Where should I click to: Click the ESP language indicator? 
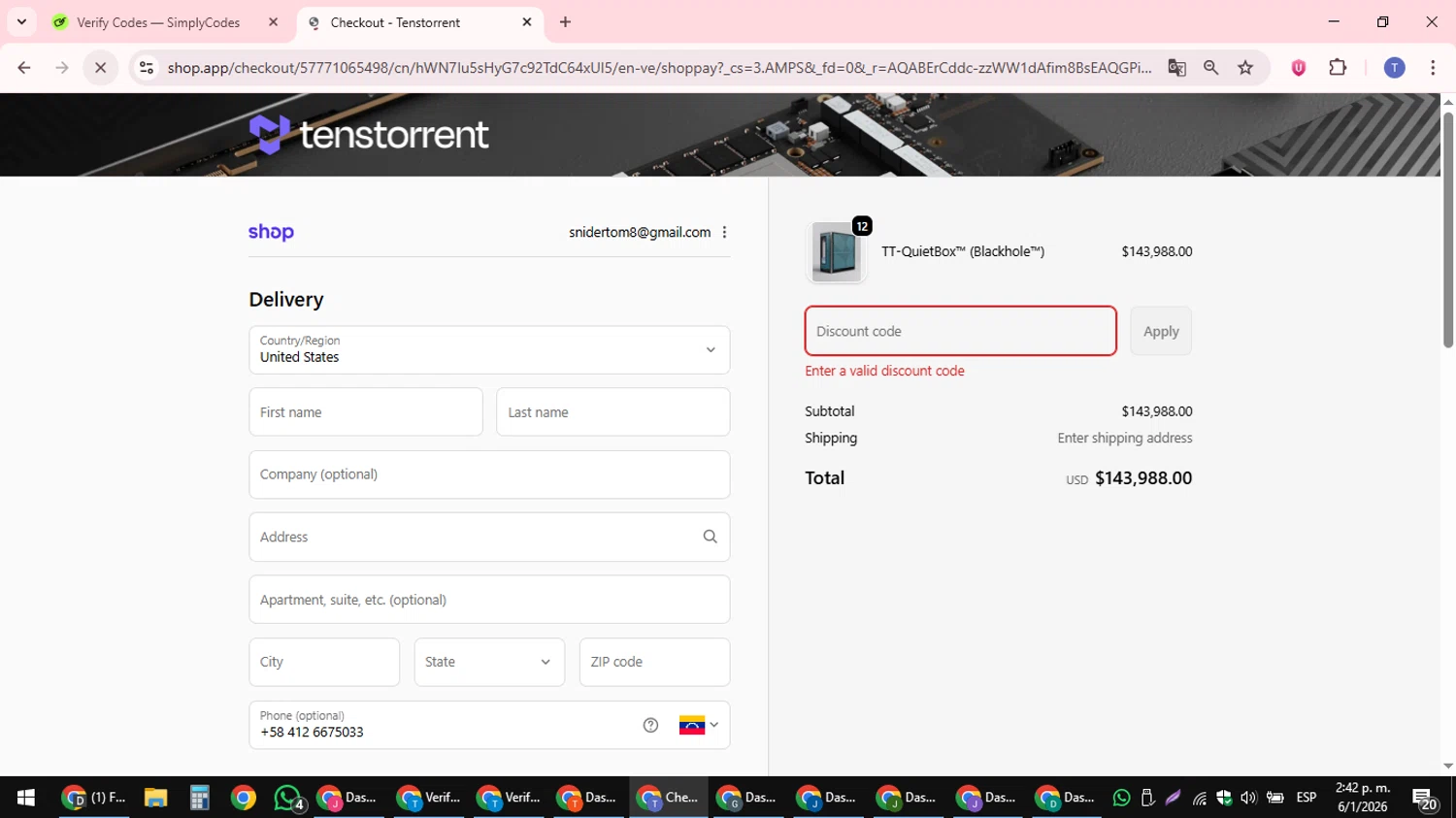coord(1307,798)
